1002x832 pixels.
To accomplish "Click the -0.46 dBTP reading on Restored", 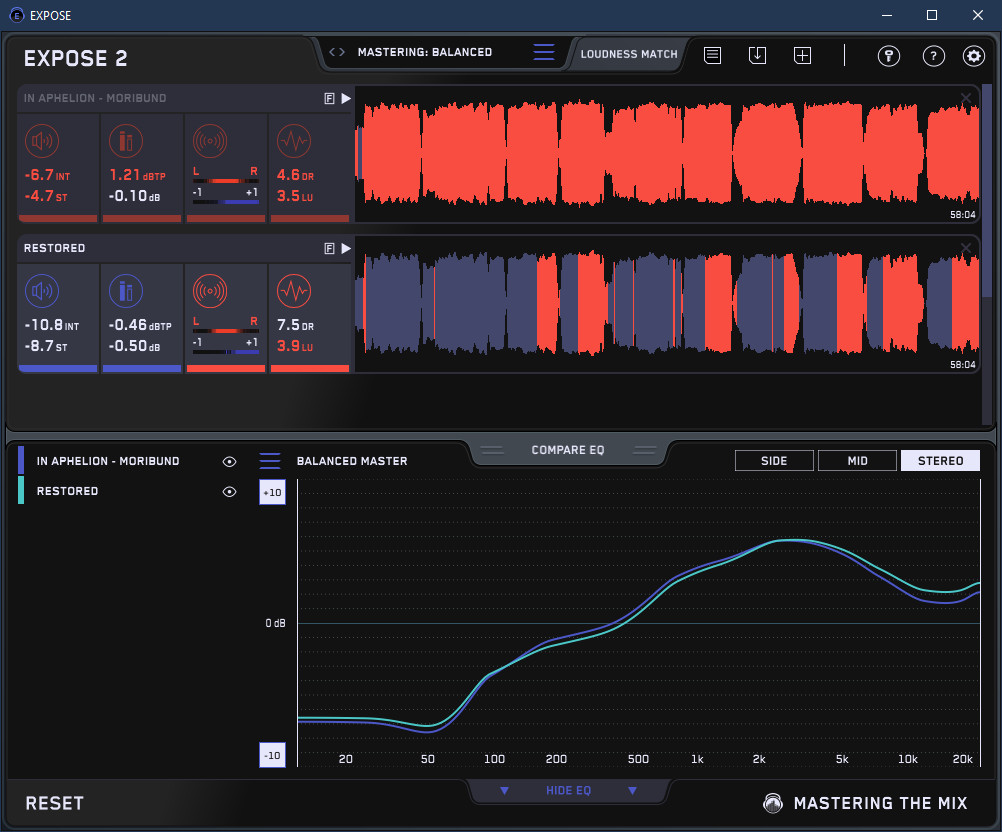I will point(140,325).
